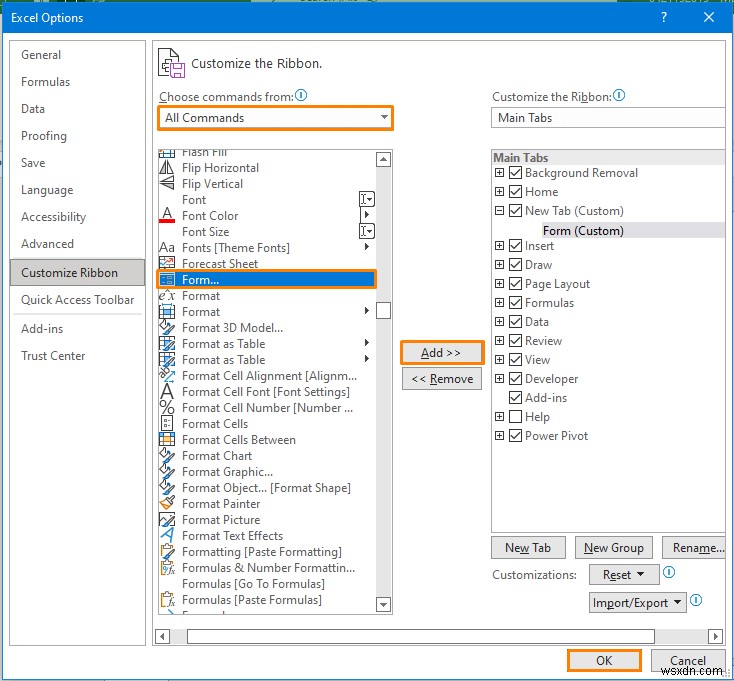Click the Cancel button

pyautogui.click(x=688, y=660)
